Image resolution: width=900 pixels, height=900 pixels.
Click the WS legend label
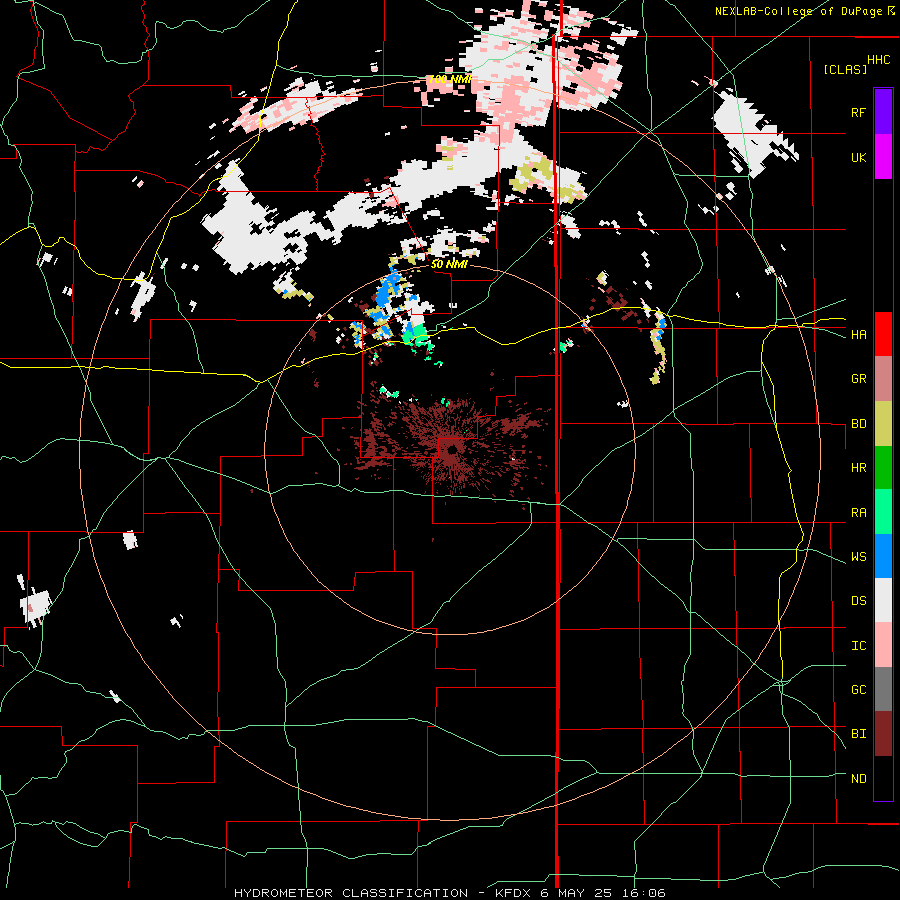pos(858,557)
